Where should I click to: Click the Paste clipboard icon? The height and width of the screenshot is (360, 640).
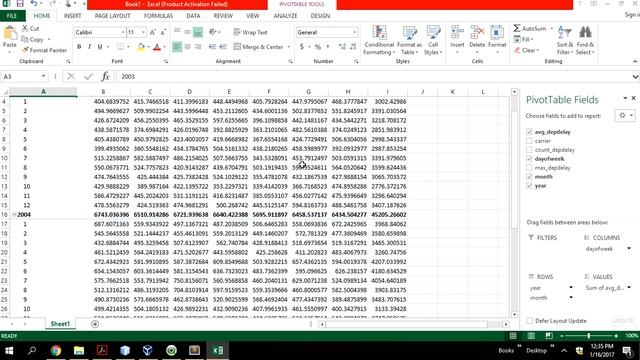coord(9,33)
